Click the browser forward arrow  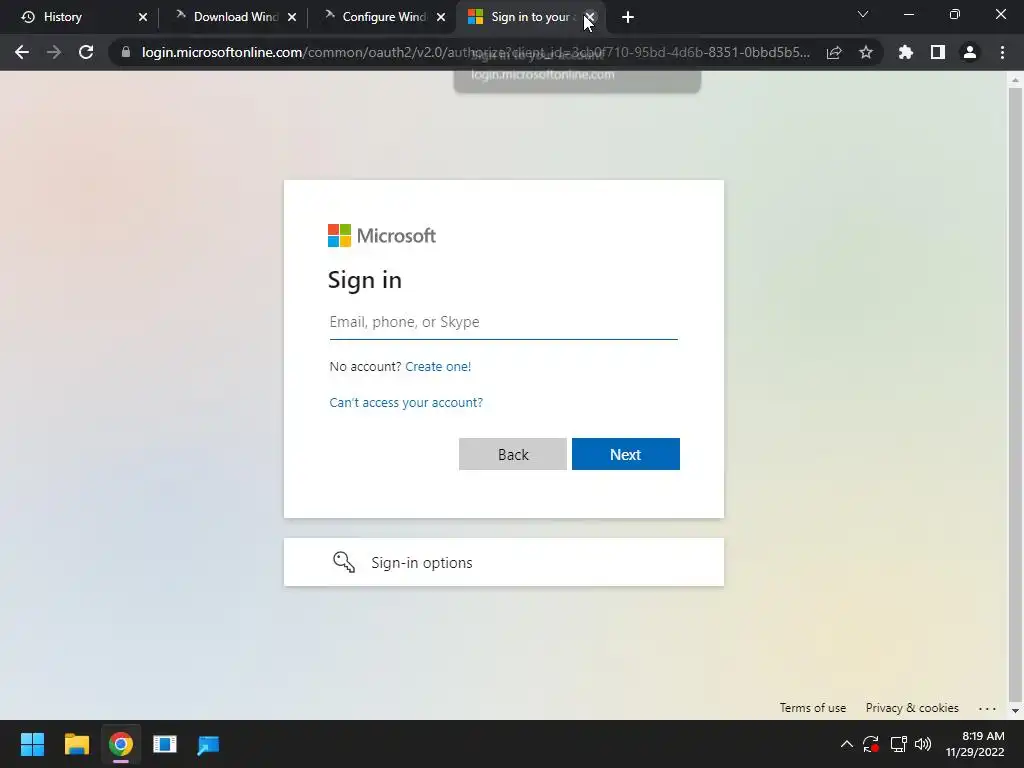[54, 52]
